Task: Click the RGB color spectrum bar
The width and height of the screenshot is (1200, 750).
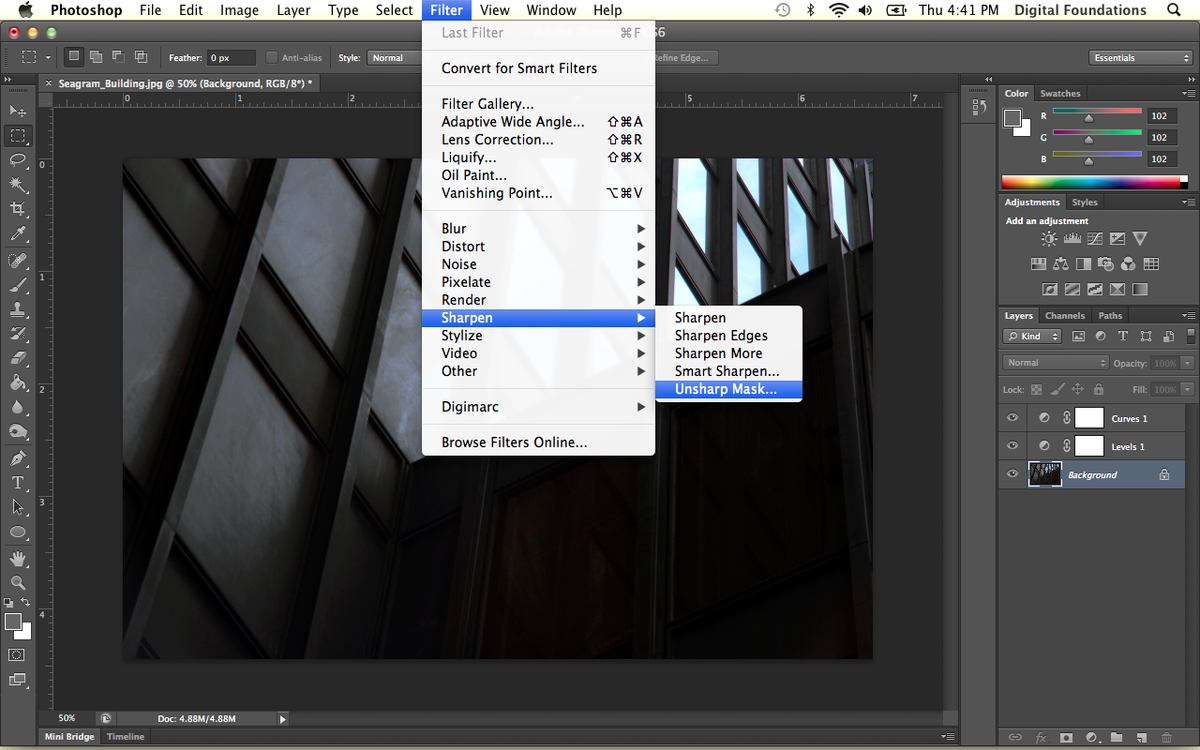Action: coord(1095,182)
